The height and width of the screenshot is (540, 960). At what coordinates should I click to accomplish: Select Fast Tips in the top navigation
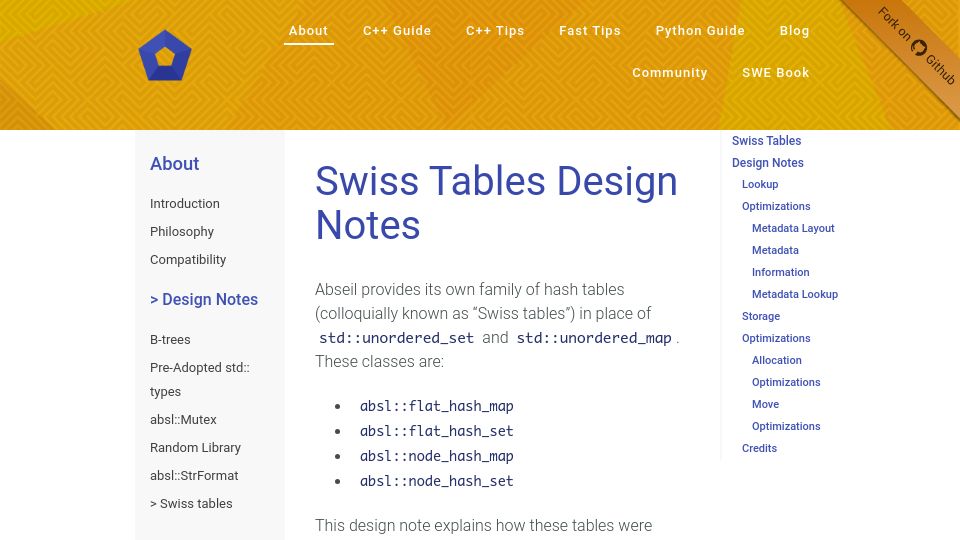point(590,31)
